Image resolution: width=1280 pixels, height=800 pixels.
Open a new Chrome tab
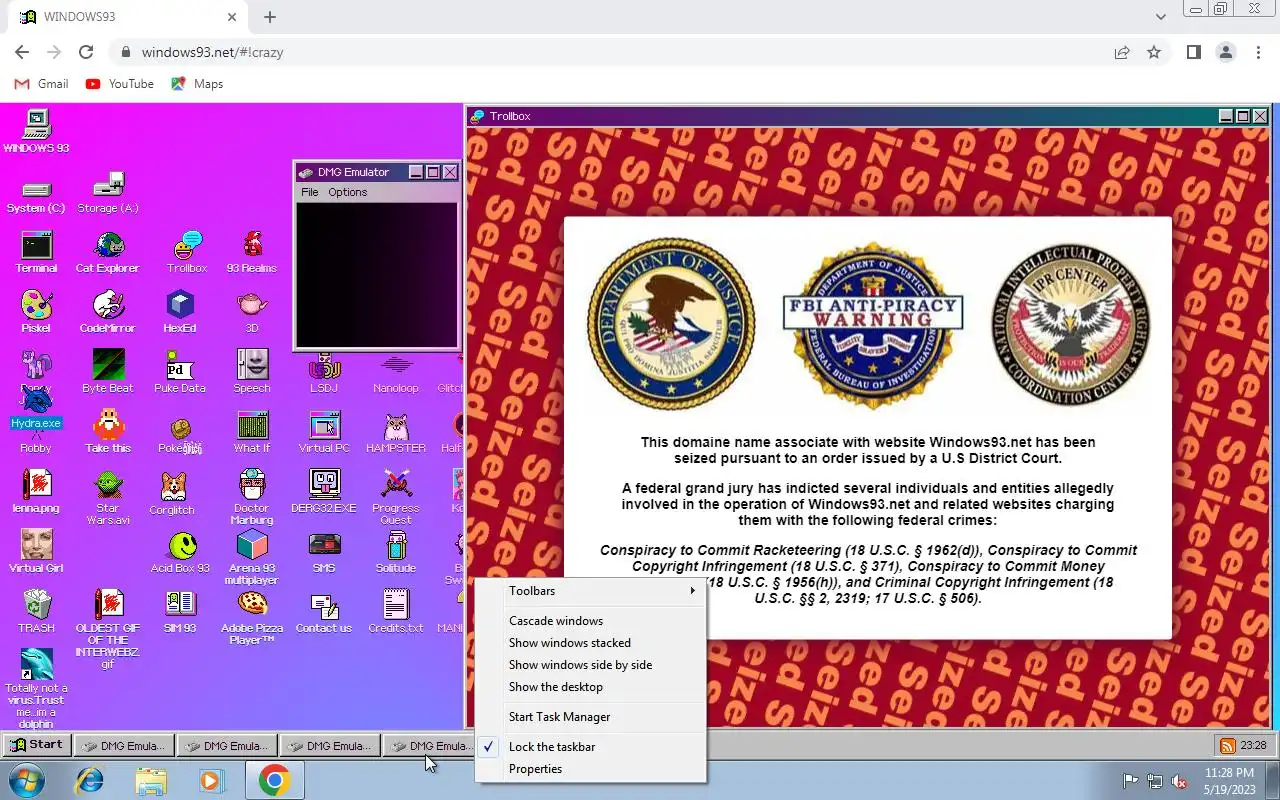(x=270, y=17)
